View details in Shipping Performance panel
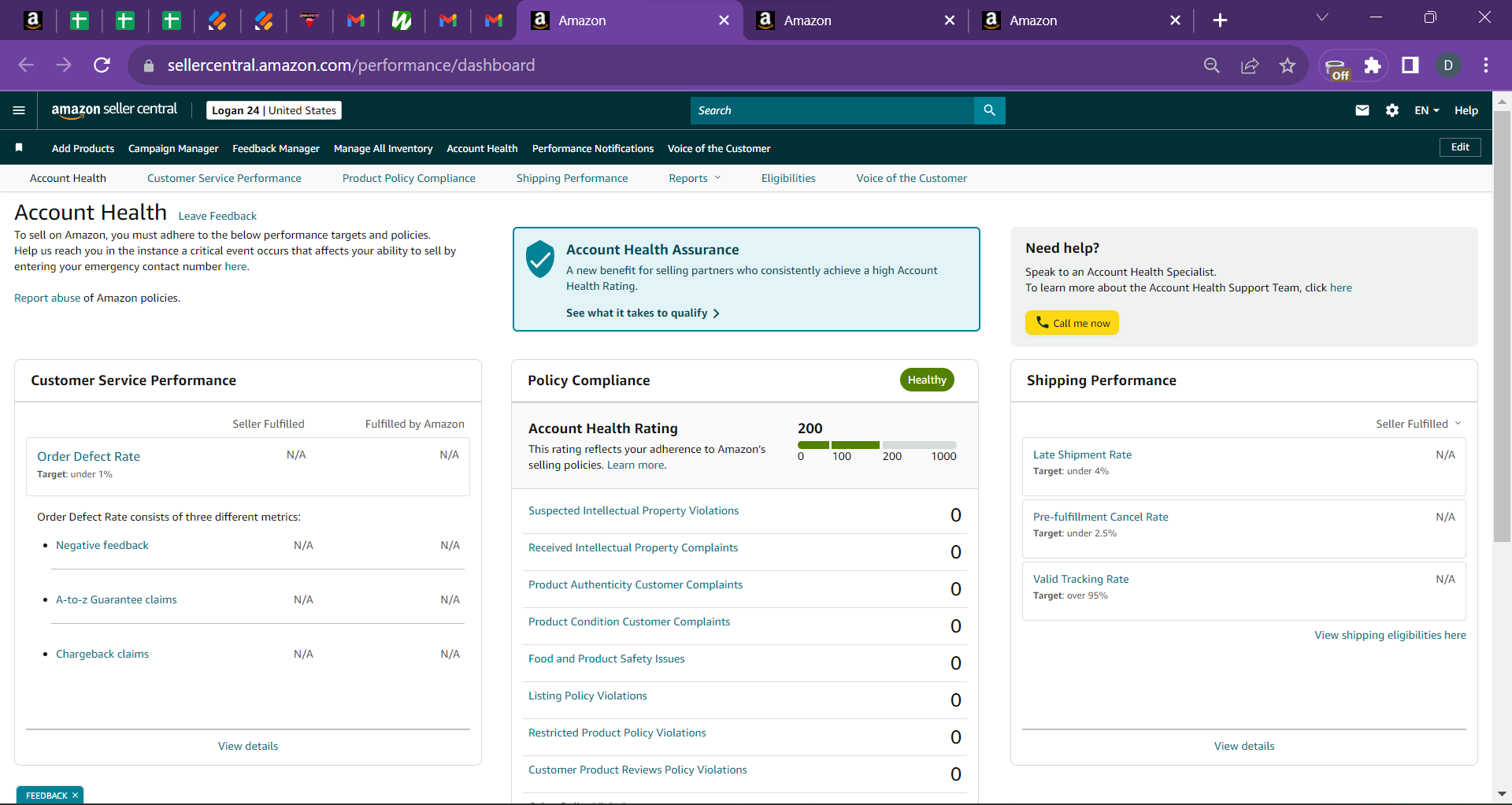This screenshot has width=1512, height=805. pos(1244,746)
